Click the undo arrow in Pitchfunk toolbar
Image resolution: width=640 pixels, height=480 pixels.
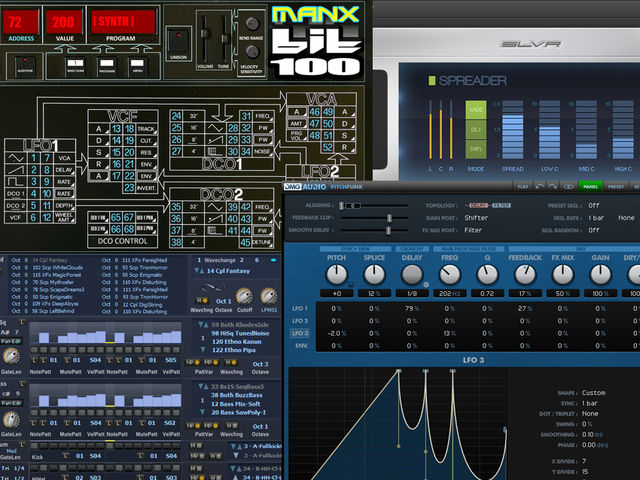pyautogui.click(x=540, y=187)
